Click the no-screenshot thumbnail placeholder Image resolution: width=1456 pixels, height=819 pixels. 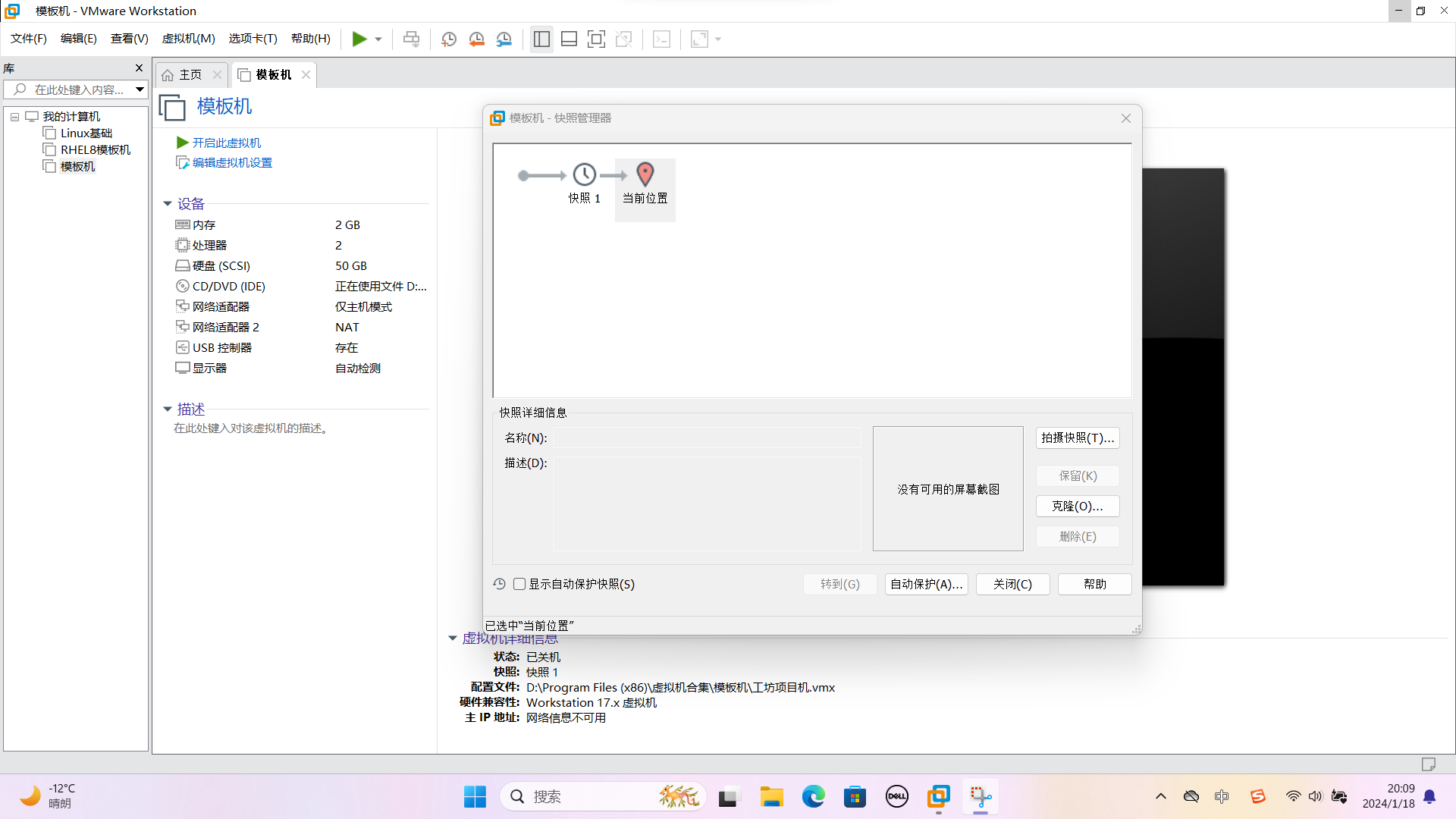point(948,489)
